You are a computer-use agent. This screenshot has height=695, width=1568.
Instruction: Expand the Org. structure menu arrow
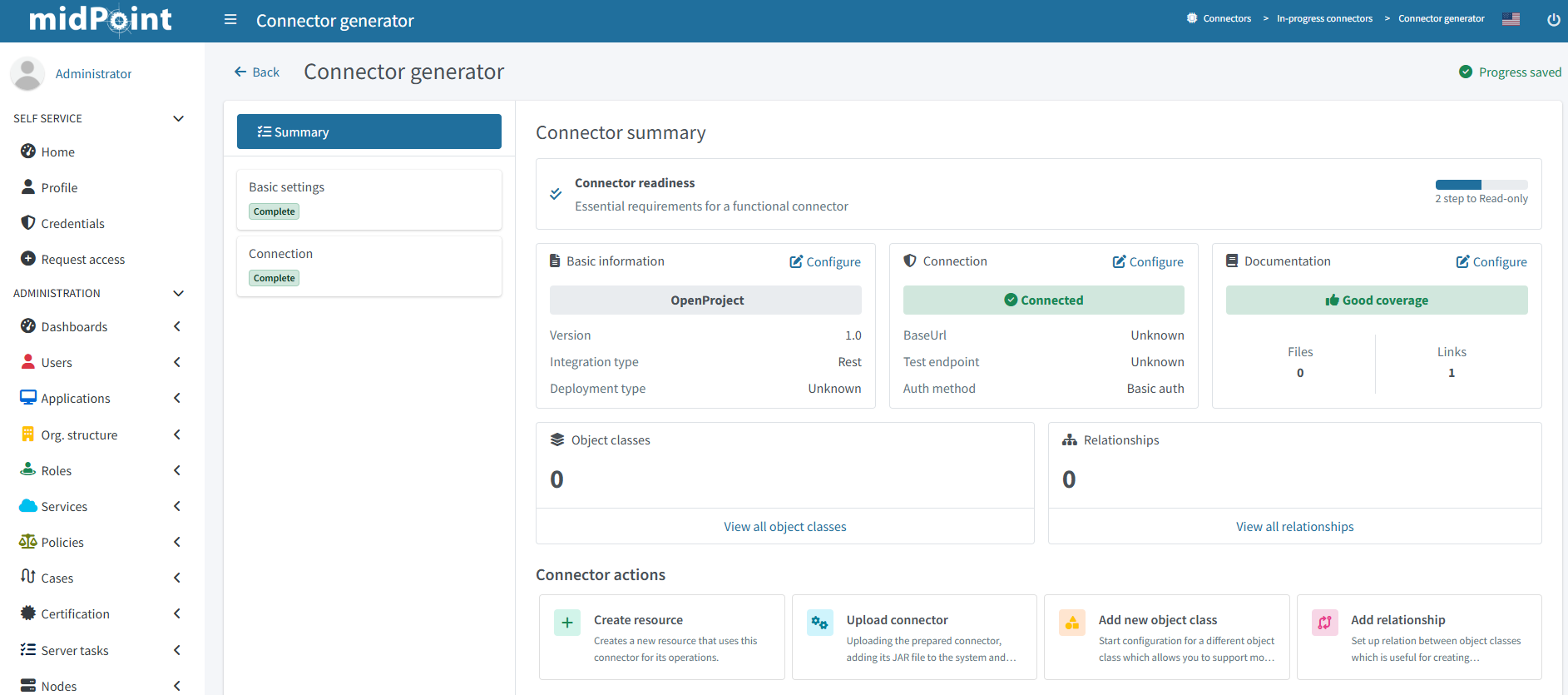click(x=176, y=434)
